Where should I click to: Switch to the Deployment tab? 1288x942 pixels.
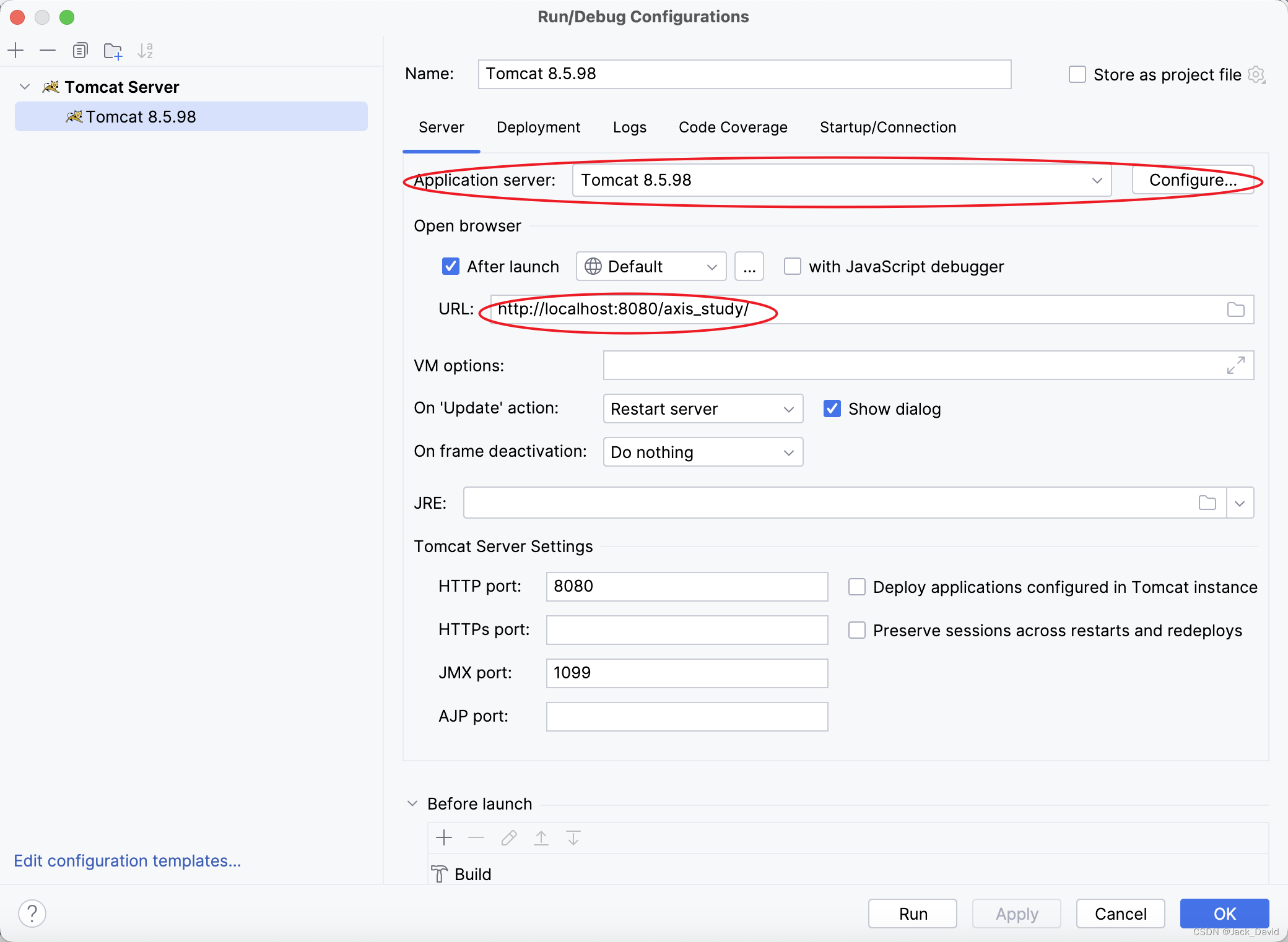[x=538, y=127]
